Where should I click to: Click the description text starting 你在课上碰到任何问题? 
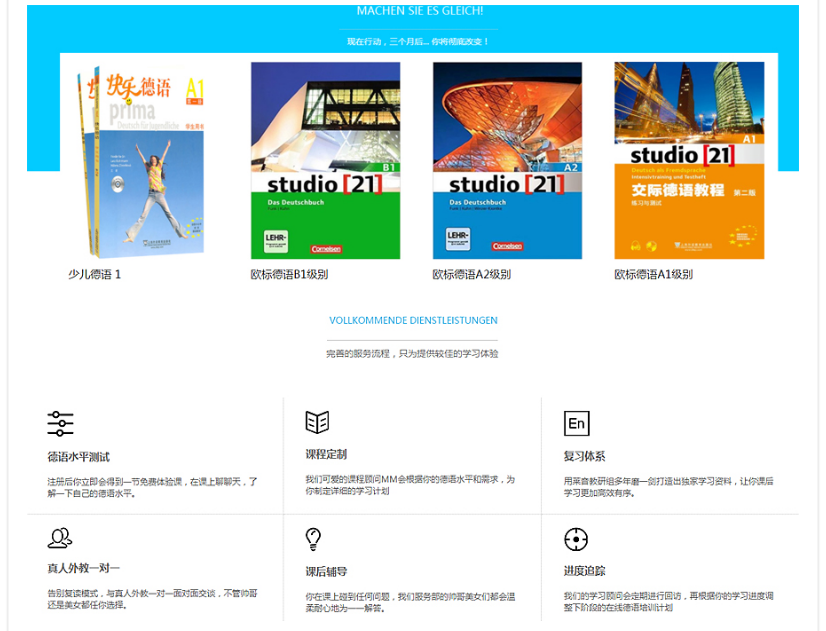(x=410, y=602)
